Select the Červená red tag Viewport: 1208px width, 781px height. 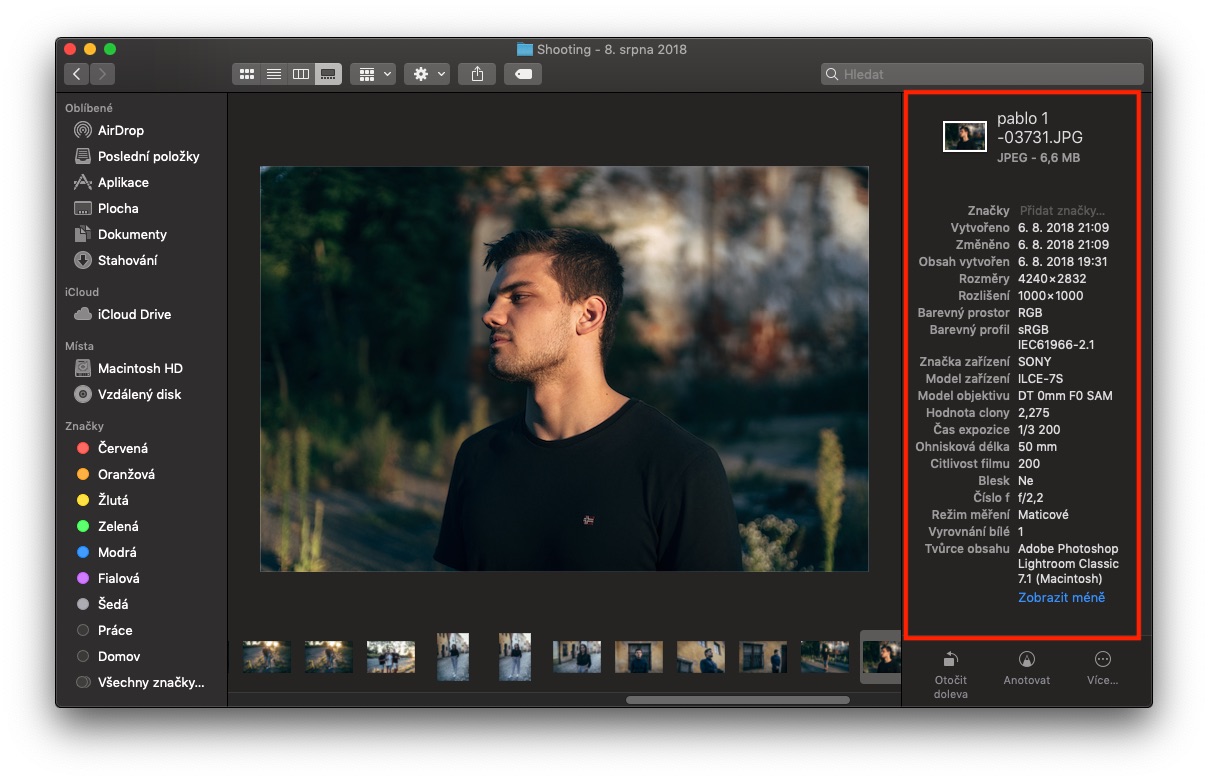click(x=122, y=448)
